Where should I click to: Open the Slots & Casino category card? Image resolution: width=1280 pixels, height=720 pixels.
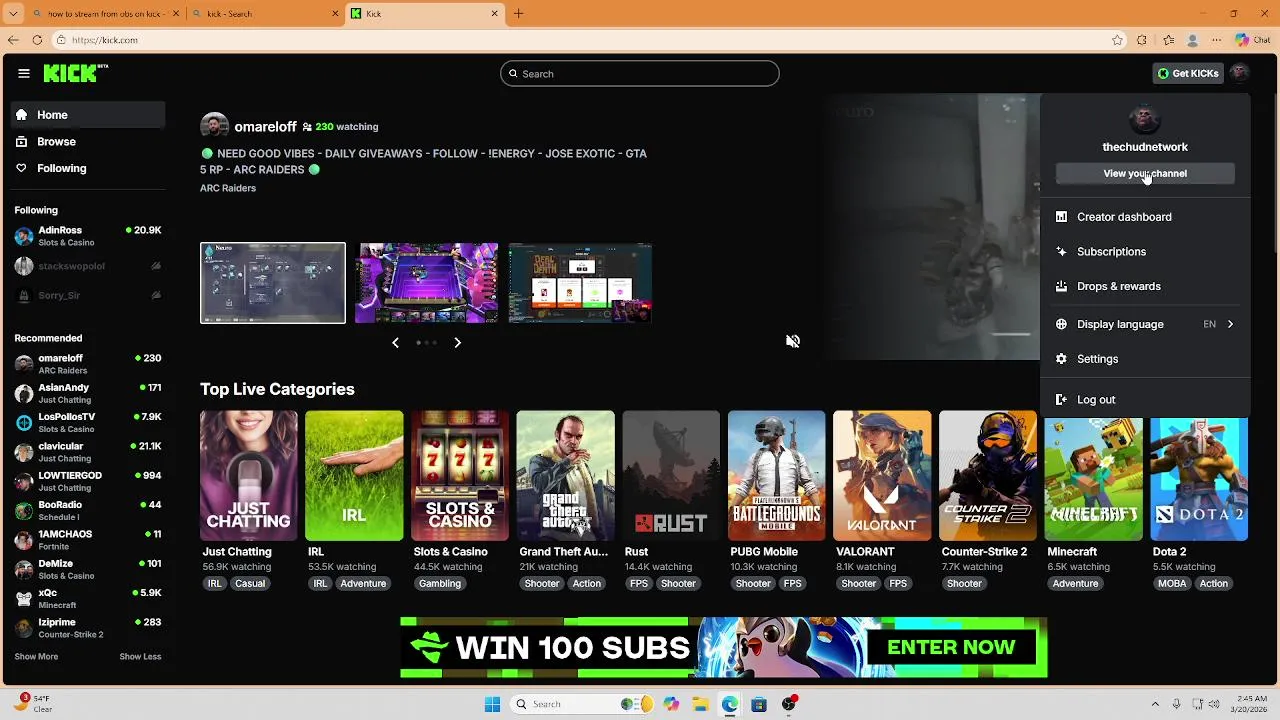pos(460,476)
